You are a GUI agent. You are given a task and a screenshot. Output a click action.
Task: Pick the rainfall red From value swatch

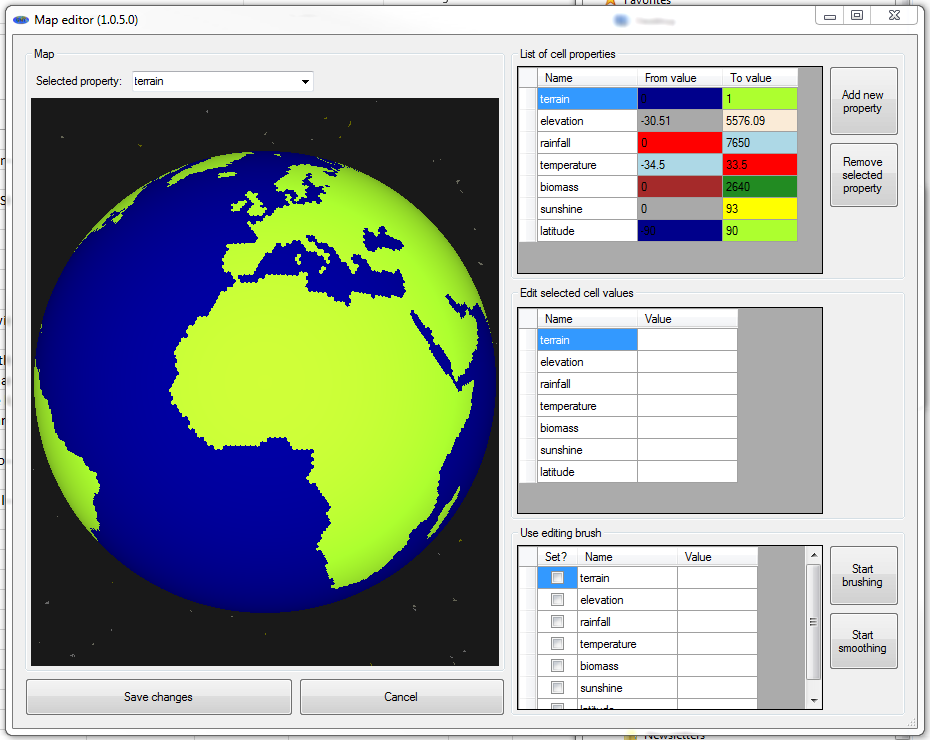click(679, 143)
